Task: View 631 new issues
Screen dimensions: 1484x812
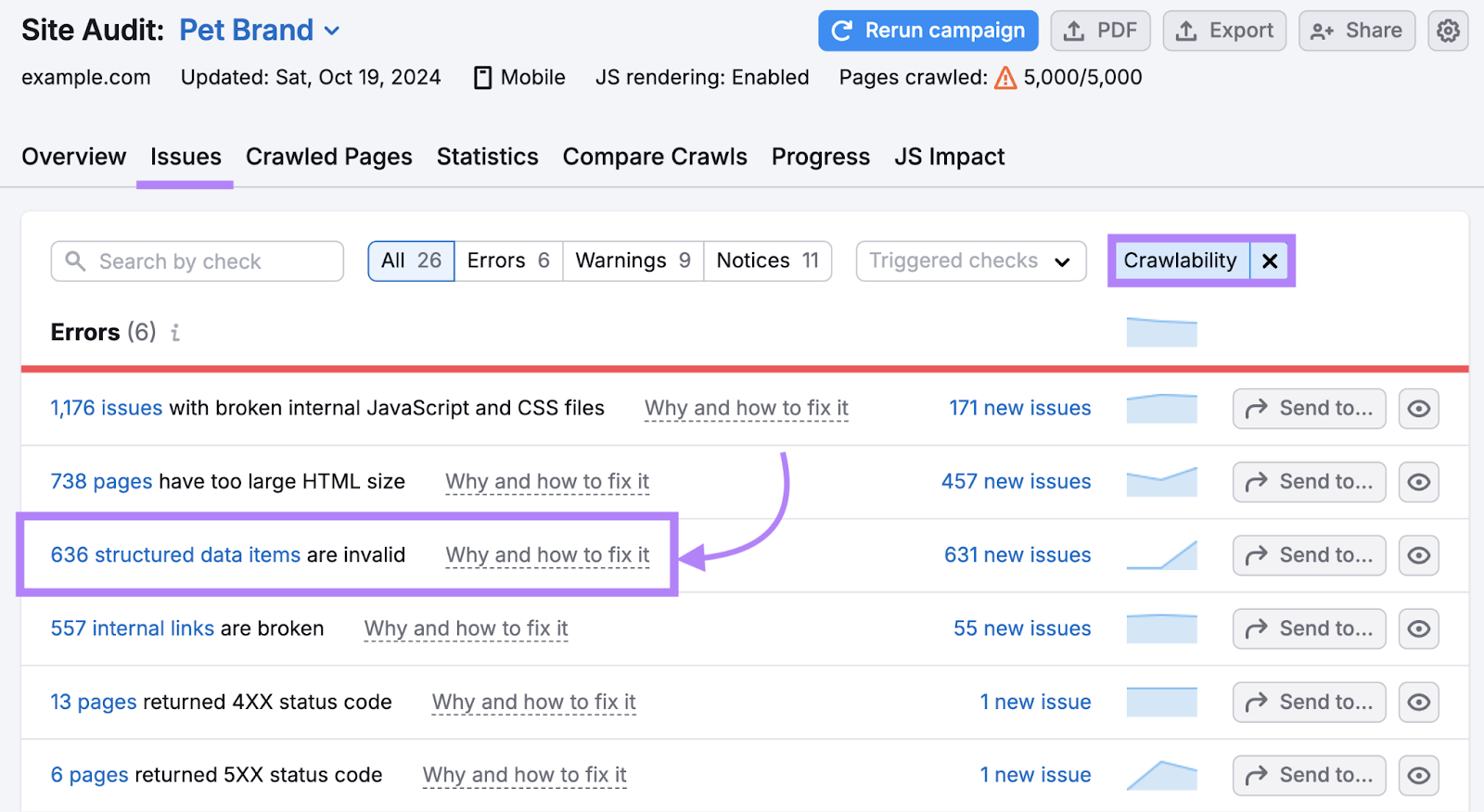Action: pyautogui.click(x=1017, y=555)
